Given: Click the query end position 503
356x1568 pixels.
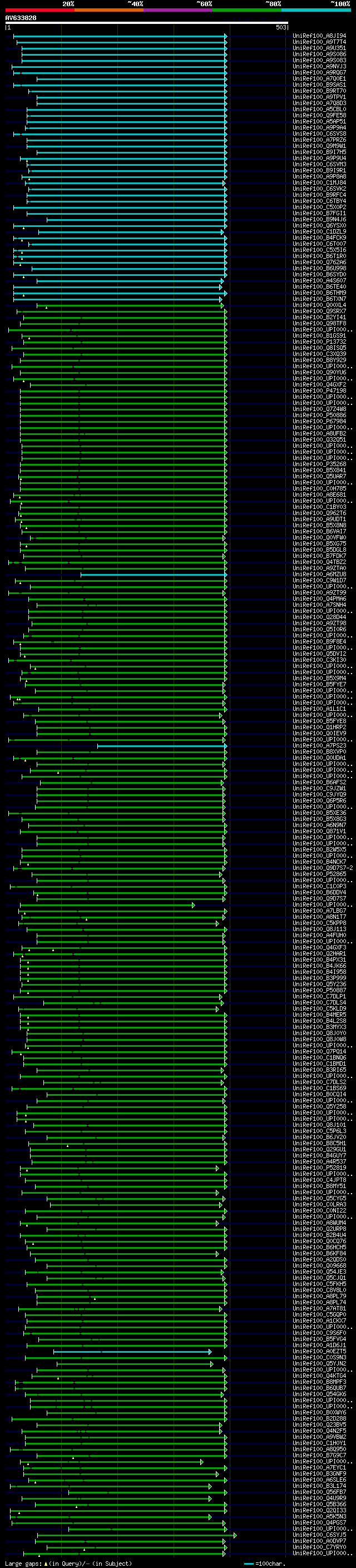Looking at the screenshot, I should 280,27.
